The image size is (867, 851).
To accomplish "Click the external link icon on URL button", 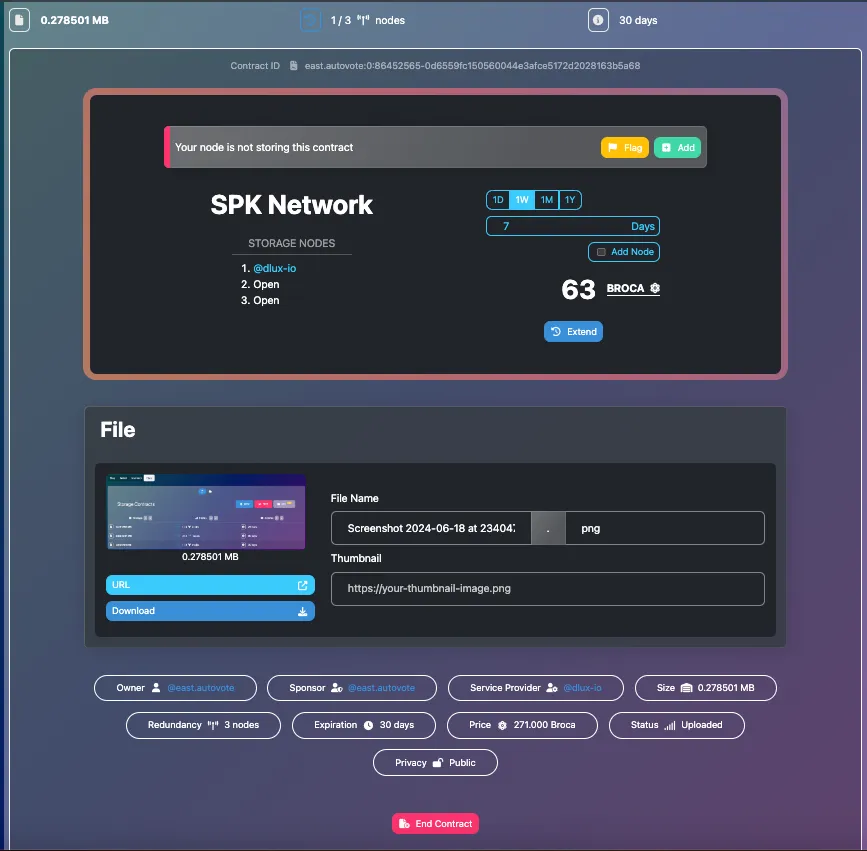I will pos(302,585).
